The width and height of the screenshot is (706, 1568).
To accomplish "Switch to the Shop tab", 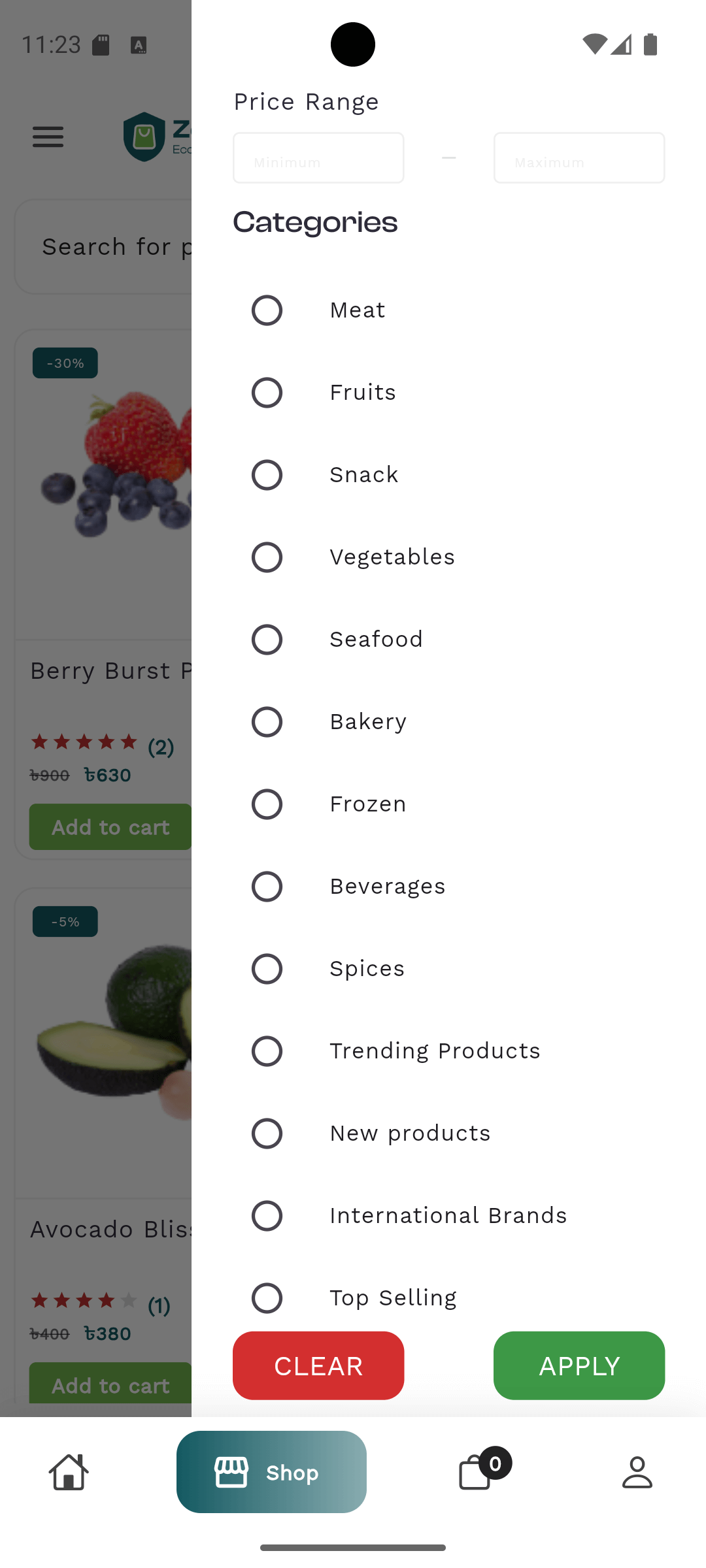I will coord(271,1472).
